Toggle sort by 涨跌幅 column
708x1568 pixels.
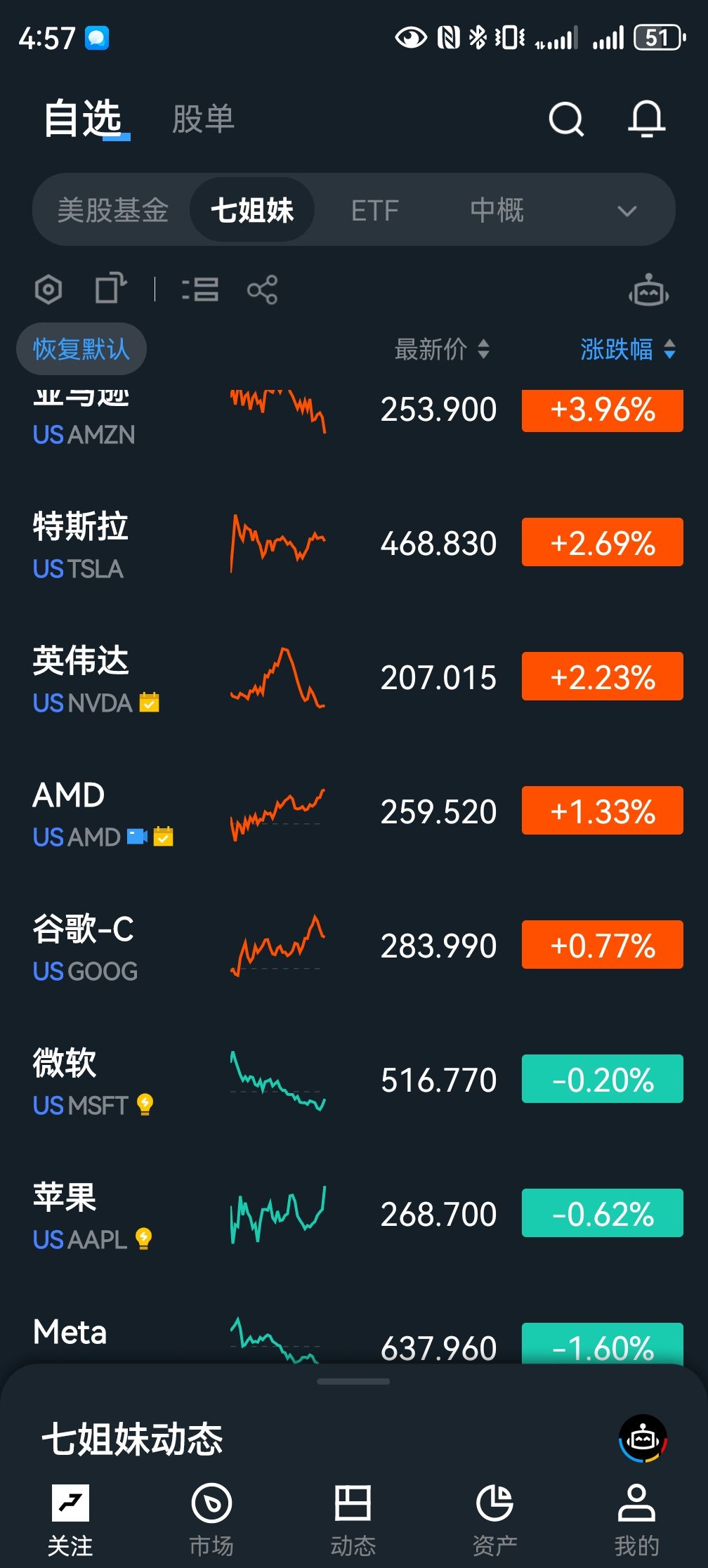628,349
